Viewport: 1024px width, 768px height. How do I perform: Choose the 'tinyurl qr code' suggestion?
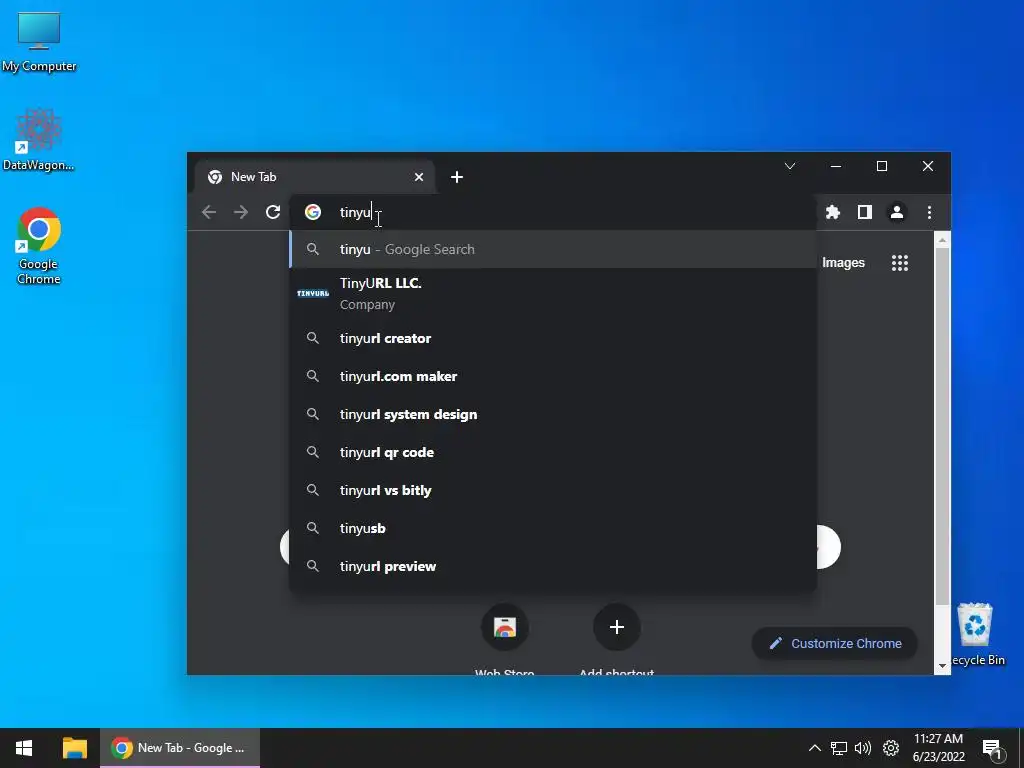(x=552, y=452)
